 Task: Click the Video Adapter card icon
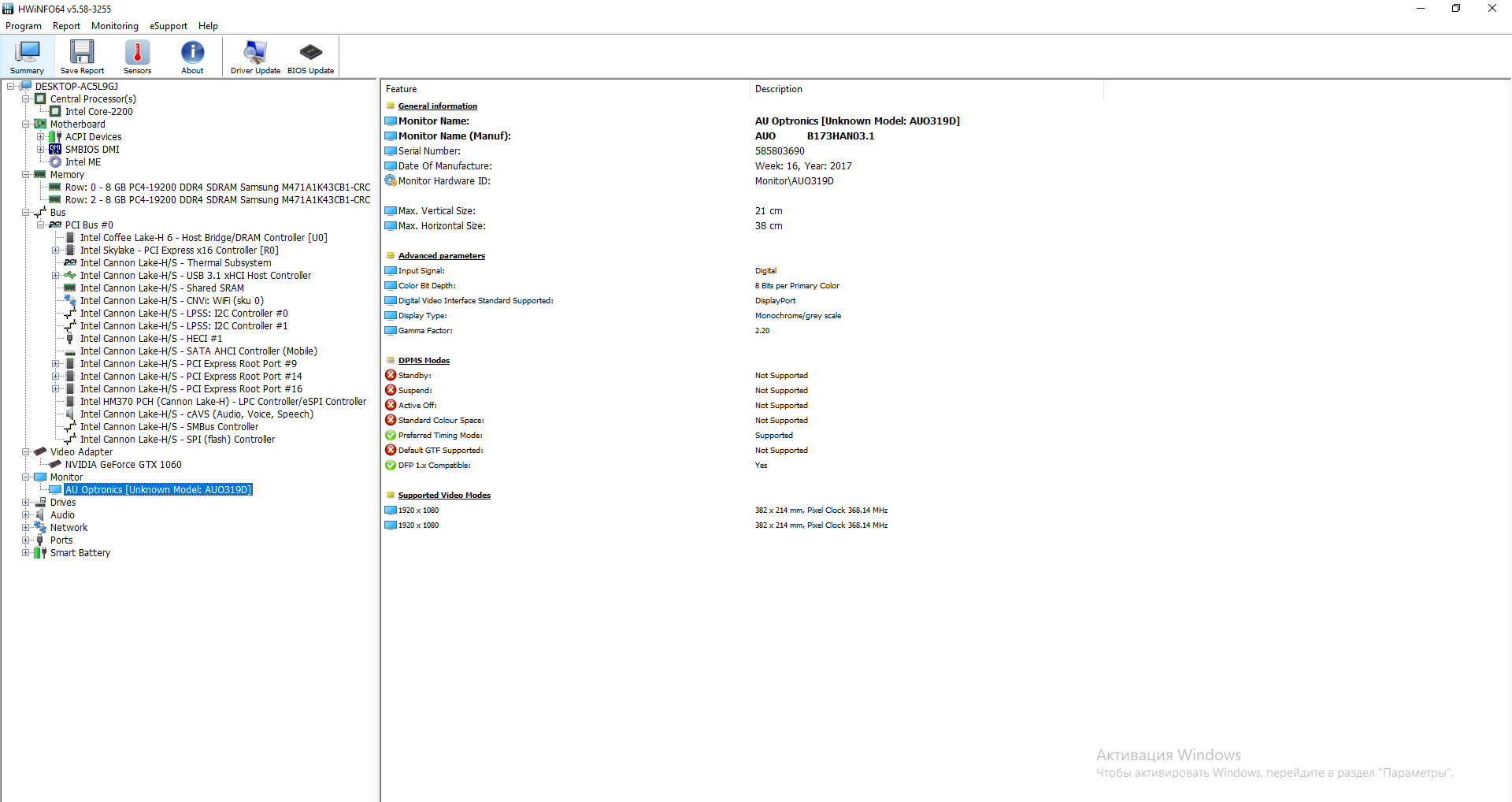pos(40,452)
